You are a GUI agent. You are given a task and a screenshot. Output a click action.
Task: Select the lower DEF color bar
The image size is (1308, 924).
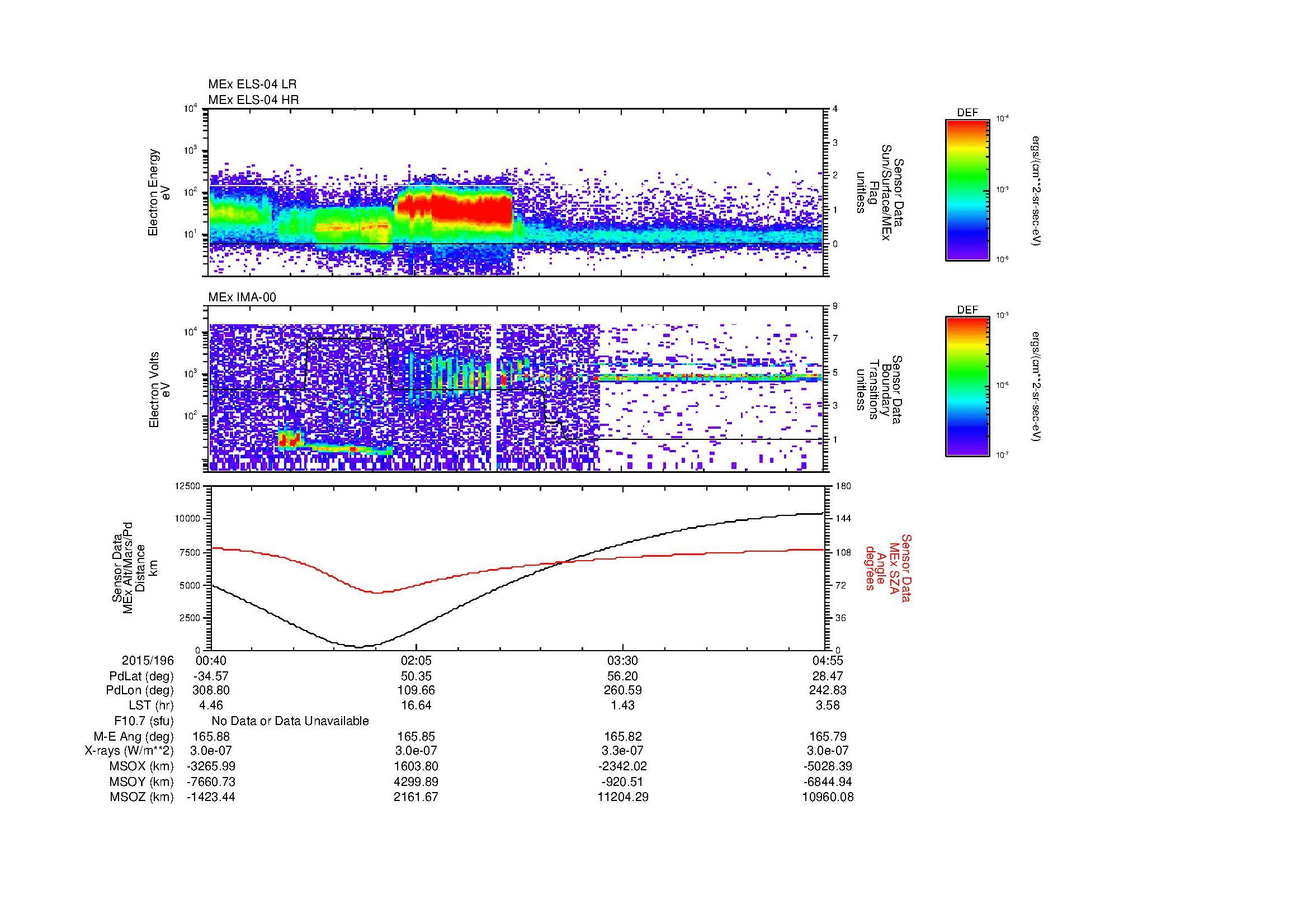pos(967,387)
